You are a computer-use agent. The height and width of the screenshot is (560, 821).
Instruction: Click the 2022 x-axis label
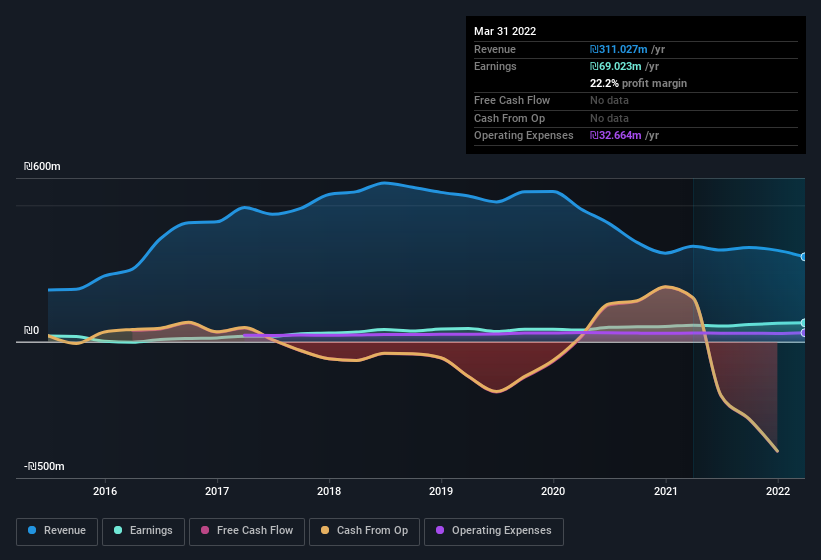pos(778,491)
